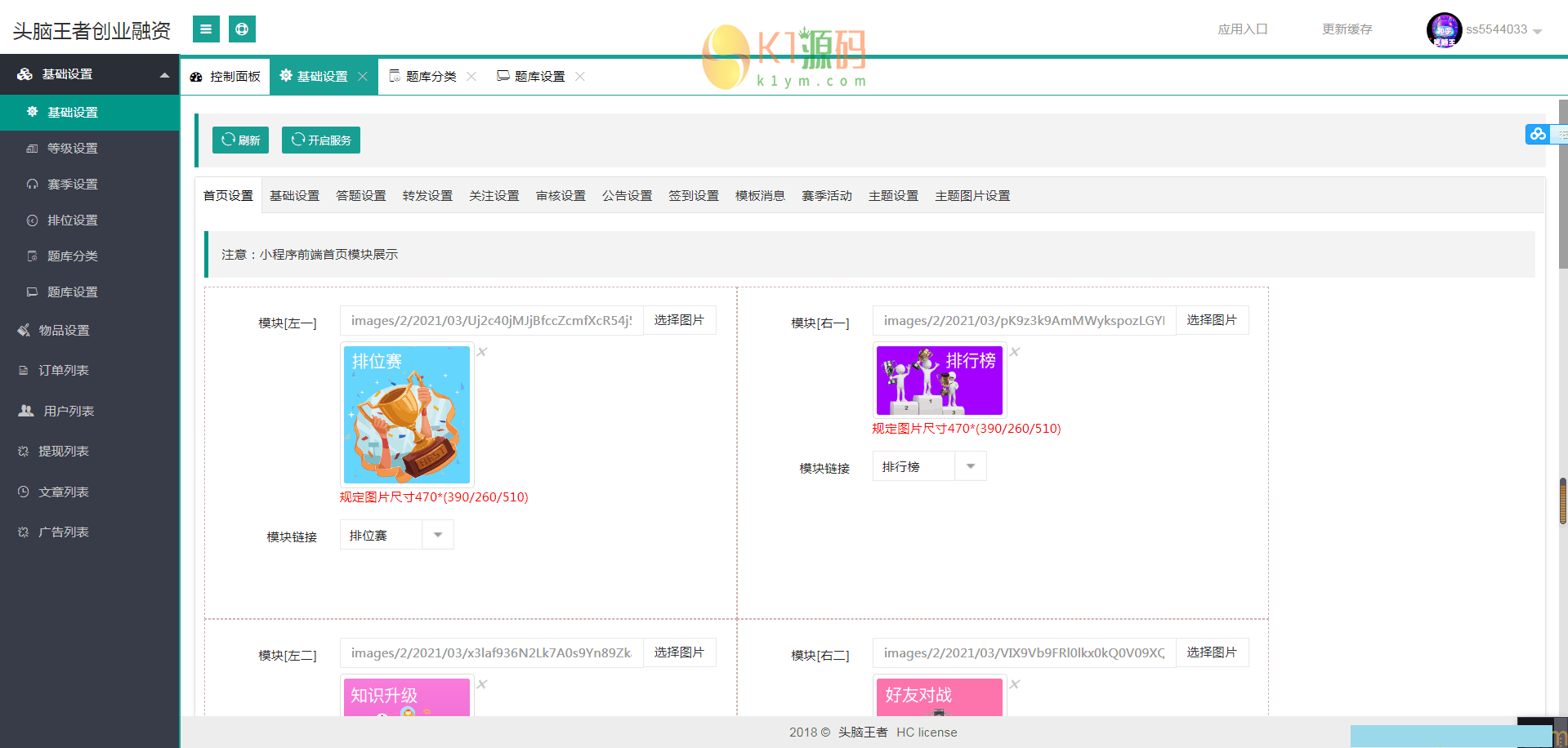Collapse the sidebar using the hamburger icon
This screenshot has width=1568, height=748.
coord(205,29)
